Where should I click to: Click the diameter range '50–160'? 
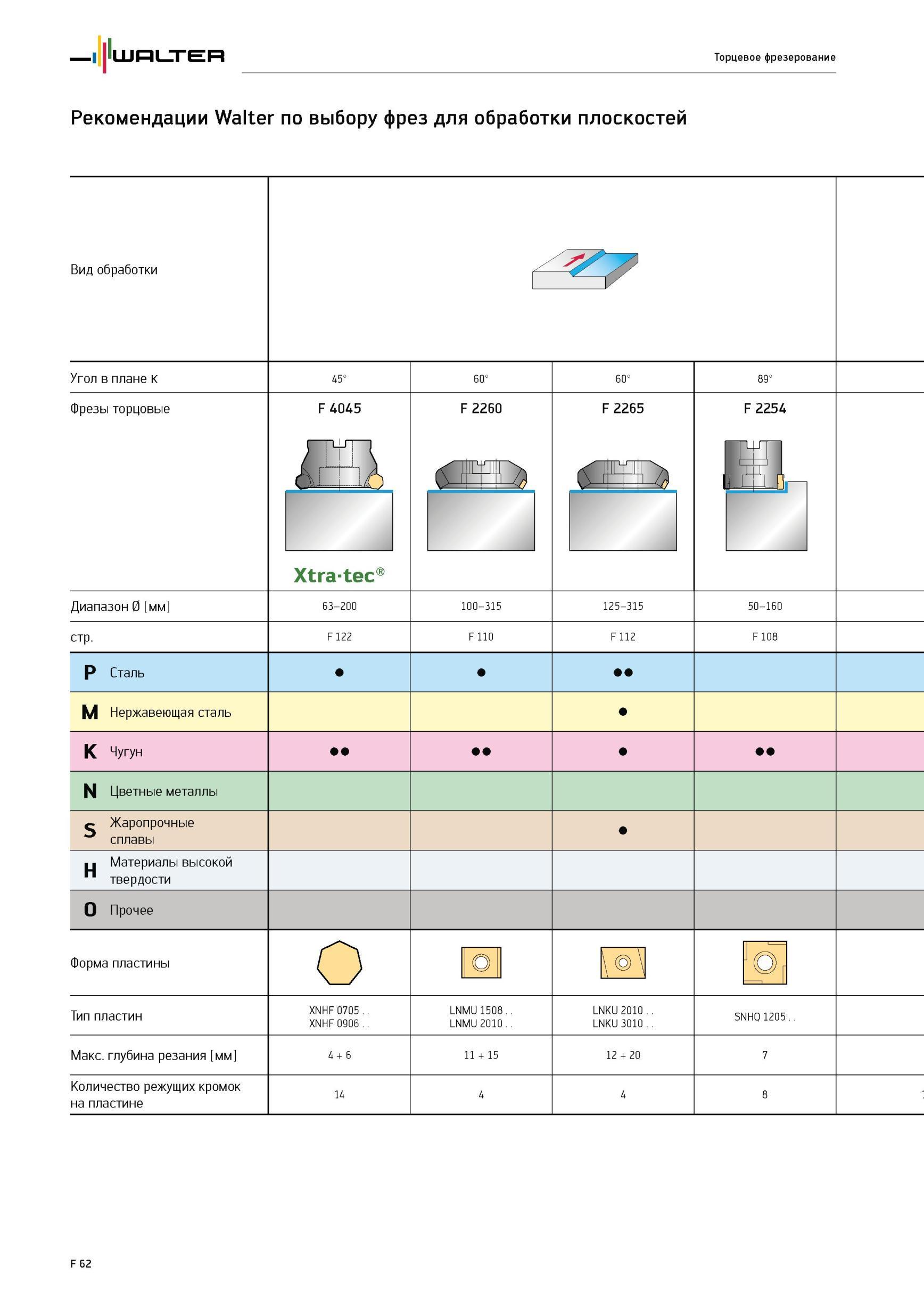[x=765, y=606]
